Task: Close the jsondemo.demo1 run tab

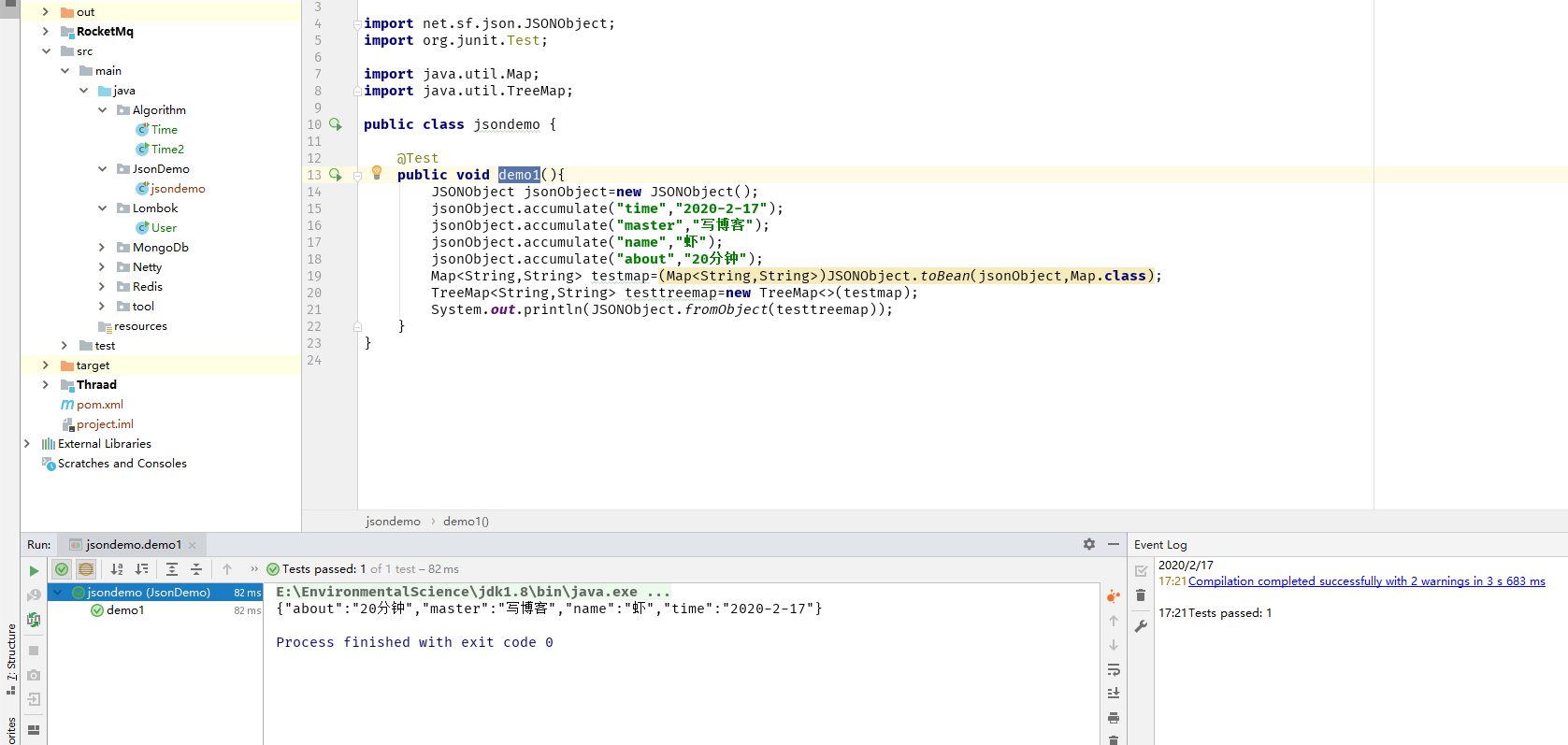Action: (193, 545)
